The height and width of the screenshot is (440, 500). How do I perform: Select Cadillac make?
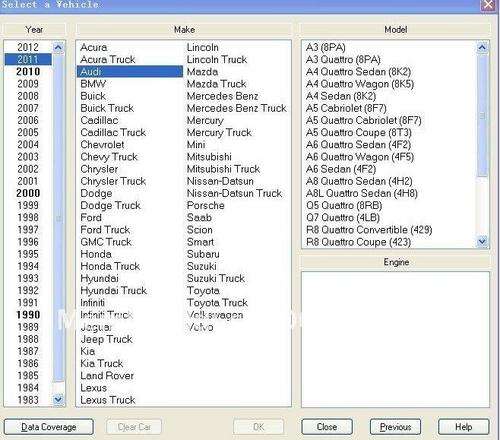[99, 120]
